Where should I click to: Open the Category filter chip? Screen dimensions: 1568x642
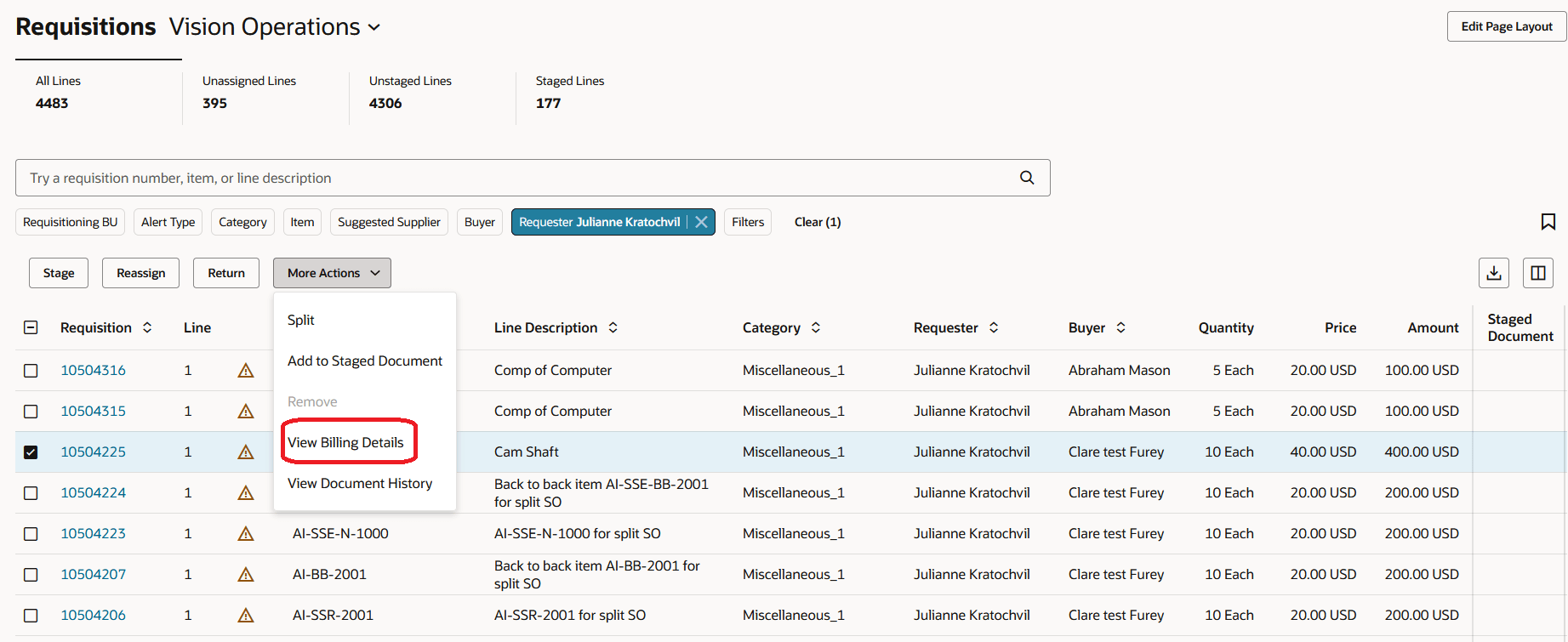[242, 222]
